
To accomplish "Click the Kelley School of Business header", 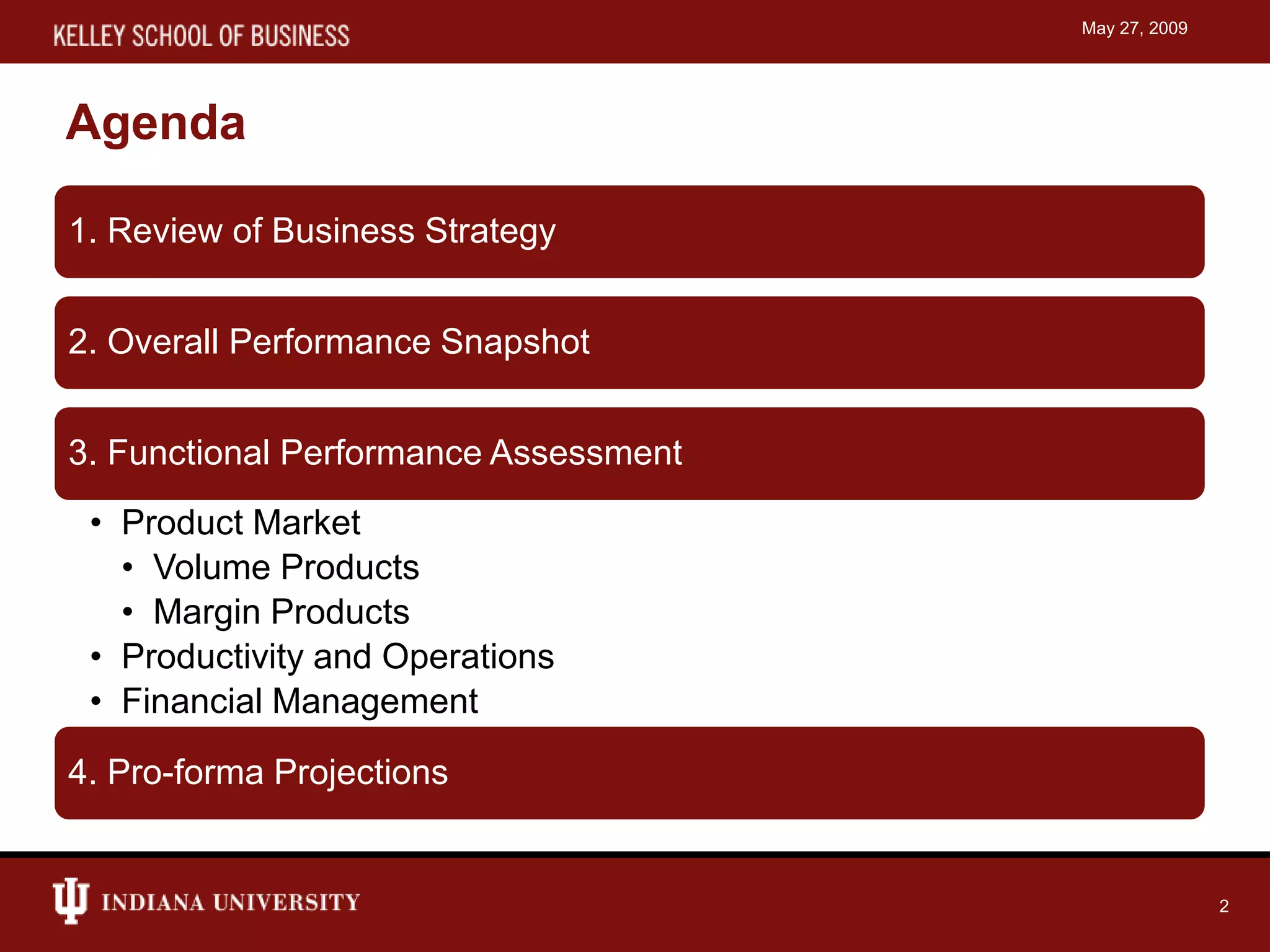I will tap(201, 36).
